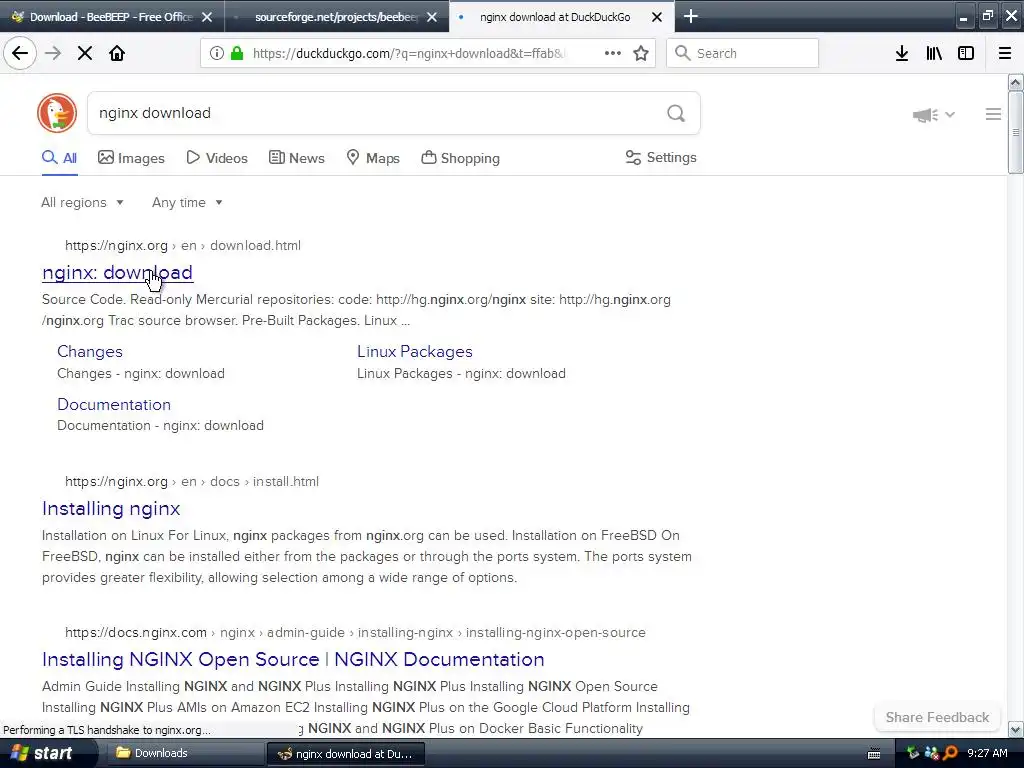Select nginx download taskbar window button

(345, 754)
